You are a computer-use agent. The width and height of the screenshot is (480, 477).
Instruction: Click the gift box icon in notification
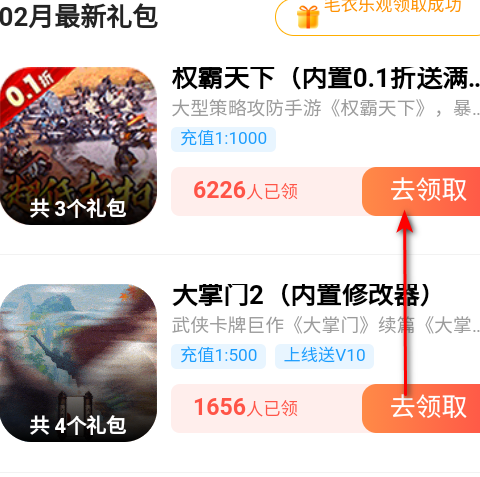(308, 17)
